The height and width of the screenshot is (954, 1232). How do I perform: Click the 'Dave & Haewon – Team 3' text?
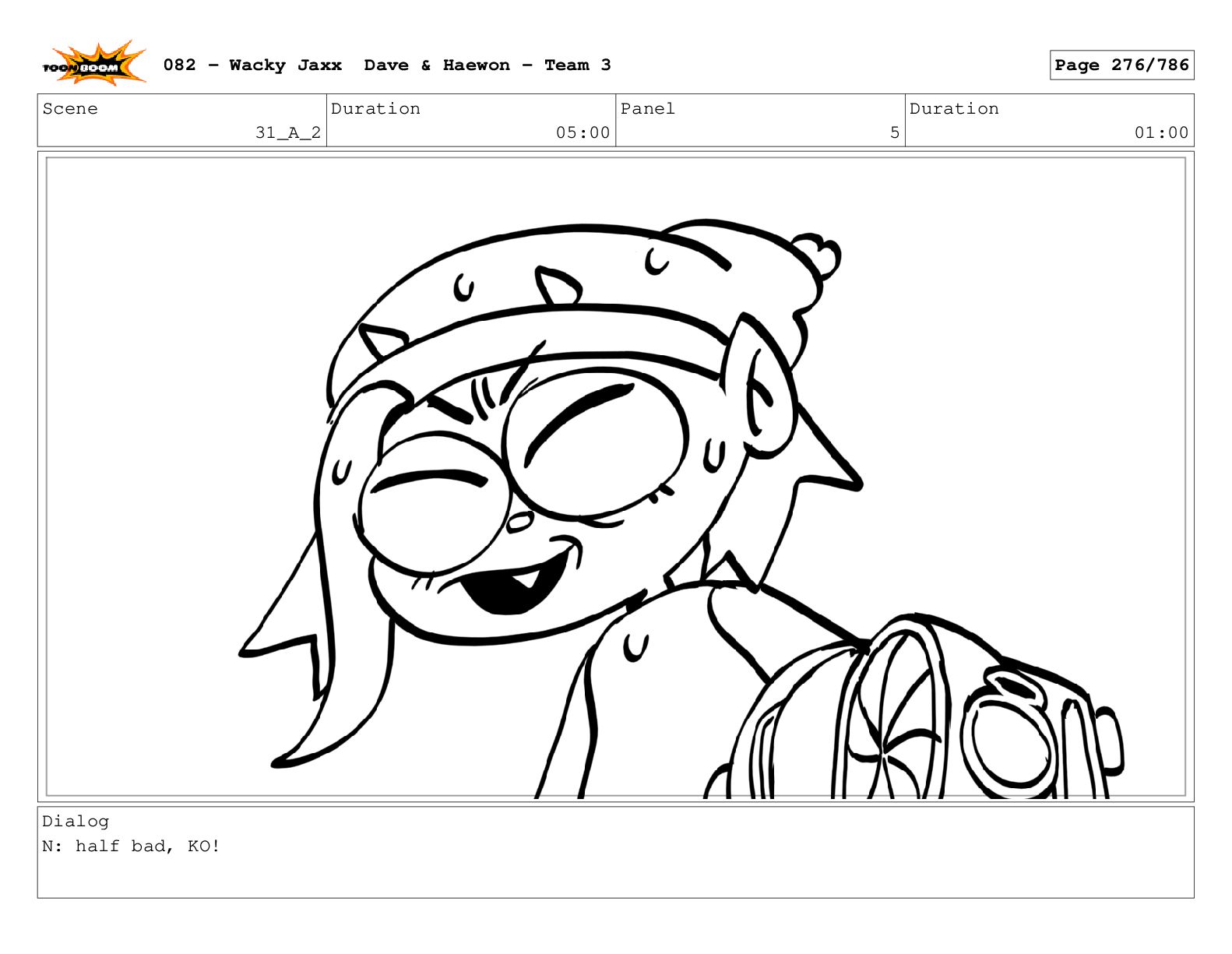[x=487, y=65]
